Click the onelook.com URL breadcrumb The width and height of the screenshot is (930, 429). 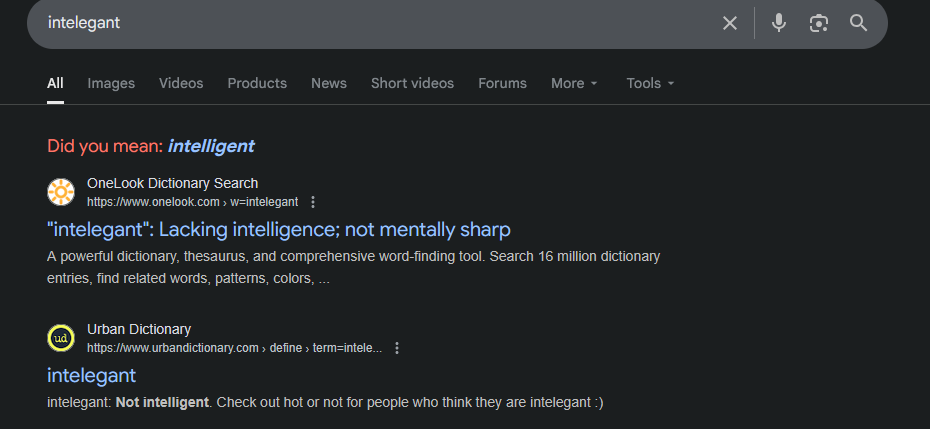point(192,202)
